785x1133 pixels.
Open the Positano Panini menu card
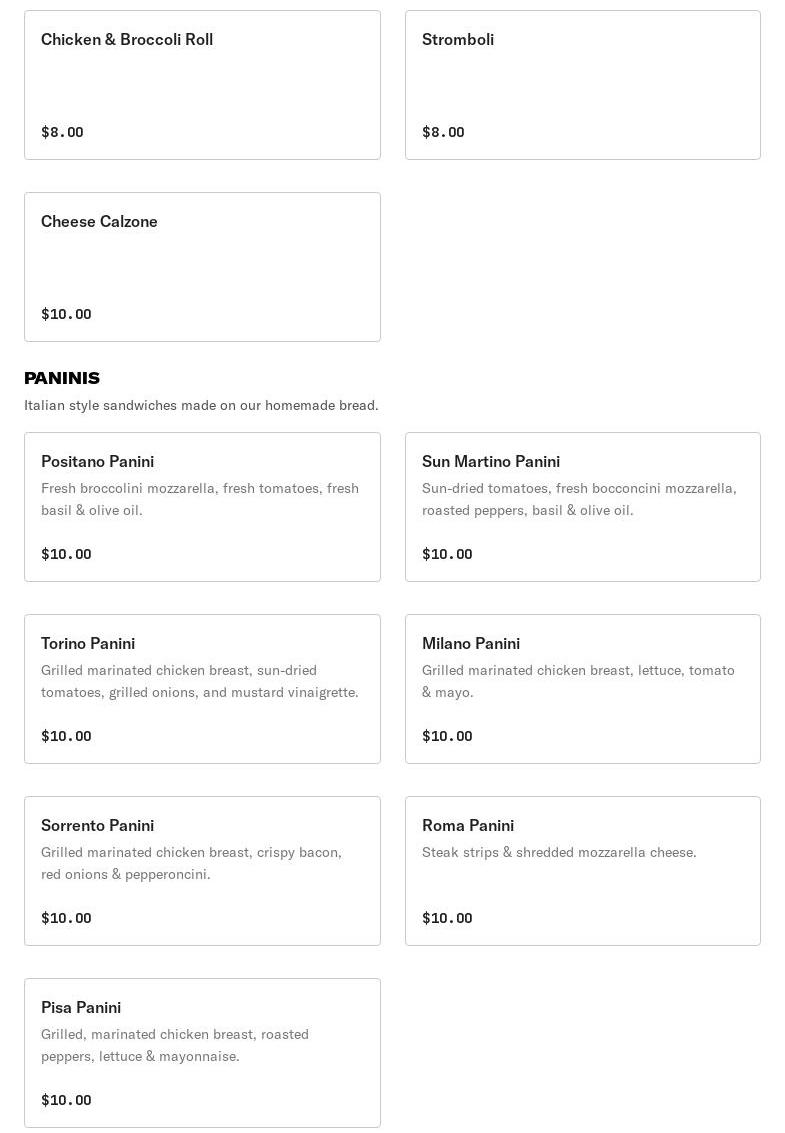coord(202,507)
